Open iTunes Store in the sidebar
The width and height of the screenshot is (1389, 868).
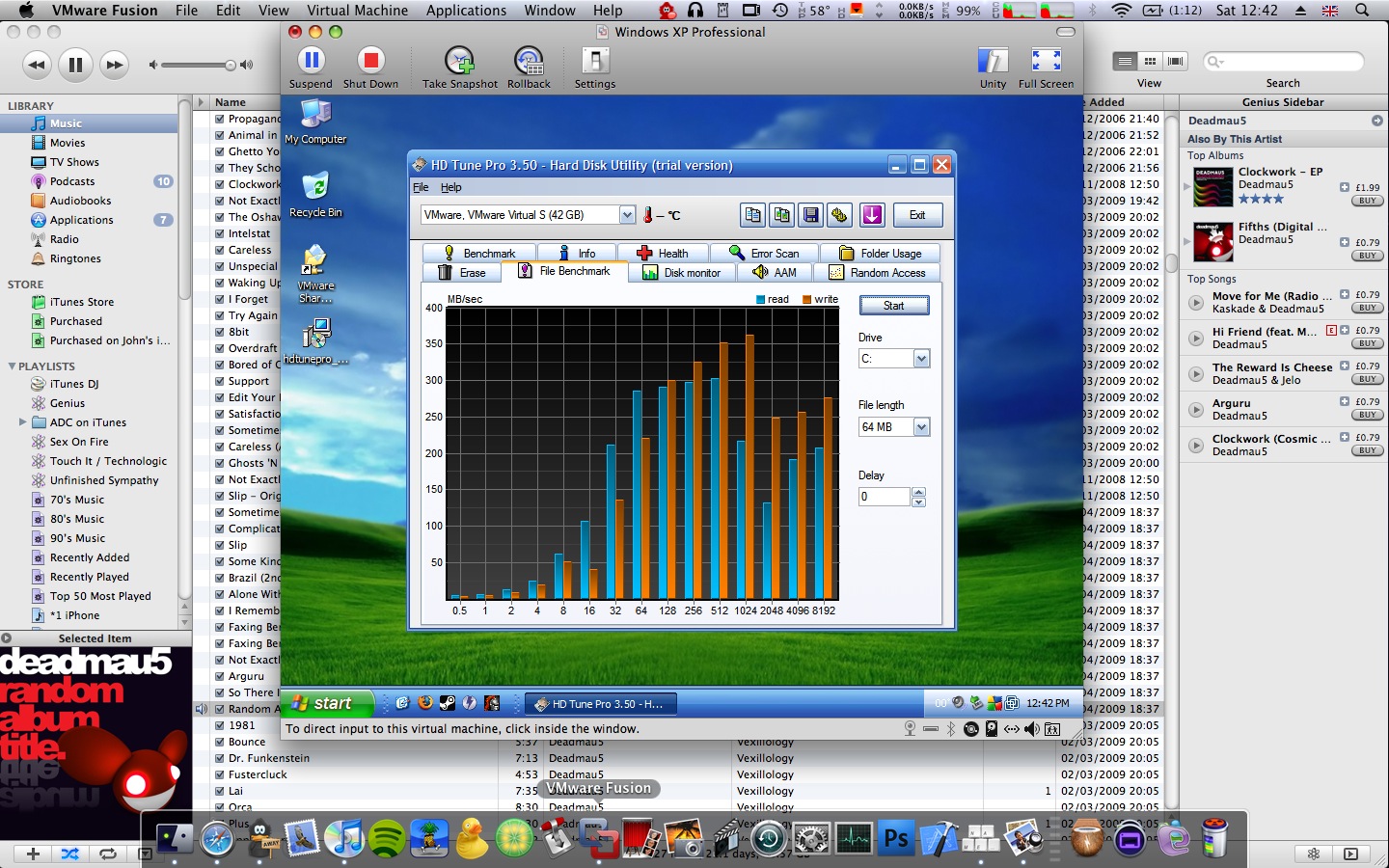coord(82,302)
